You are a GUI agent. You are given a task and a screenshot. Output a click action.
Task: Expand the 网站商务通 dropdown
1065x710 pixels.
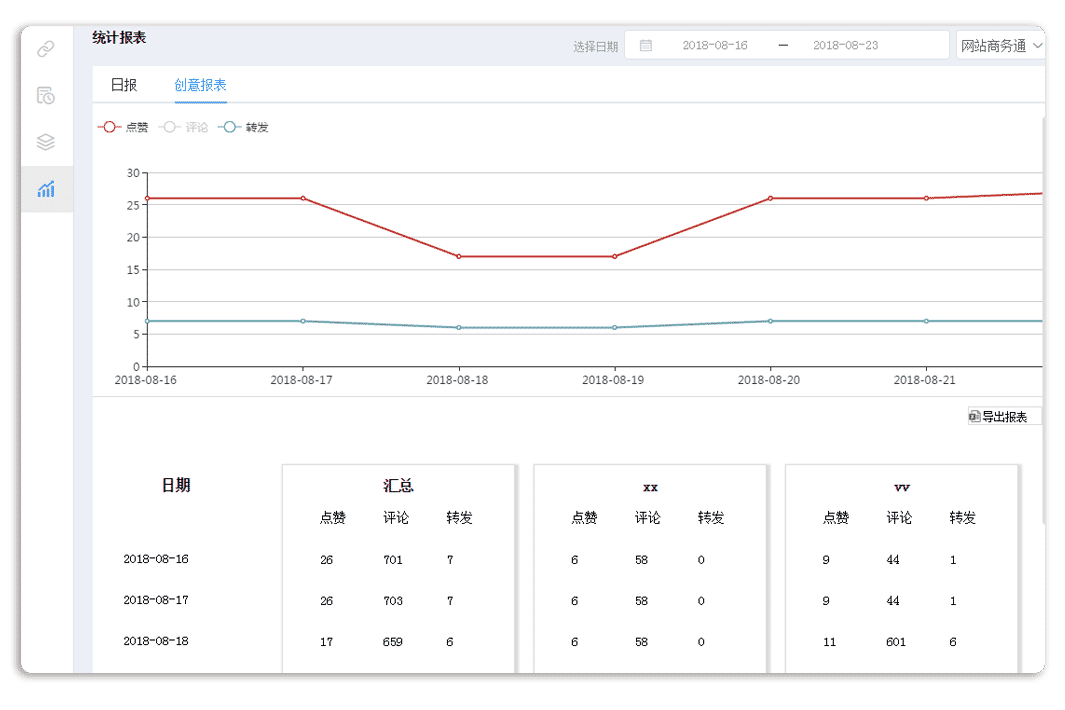pyautogui.click(x=1001, y=45)
